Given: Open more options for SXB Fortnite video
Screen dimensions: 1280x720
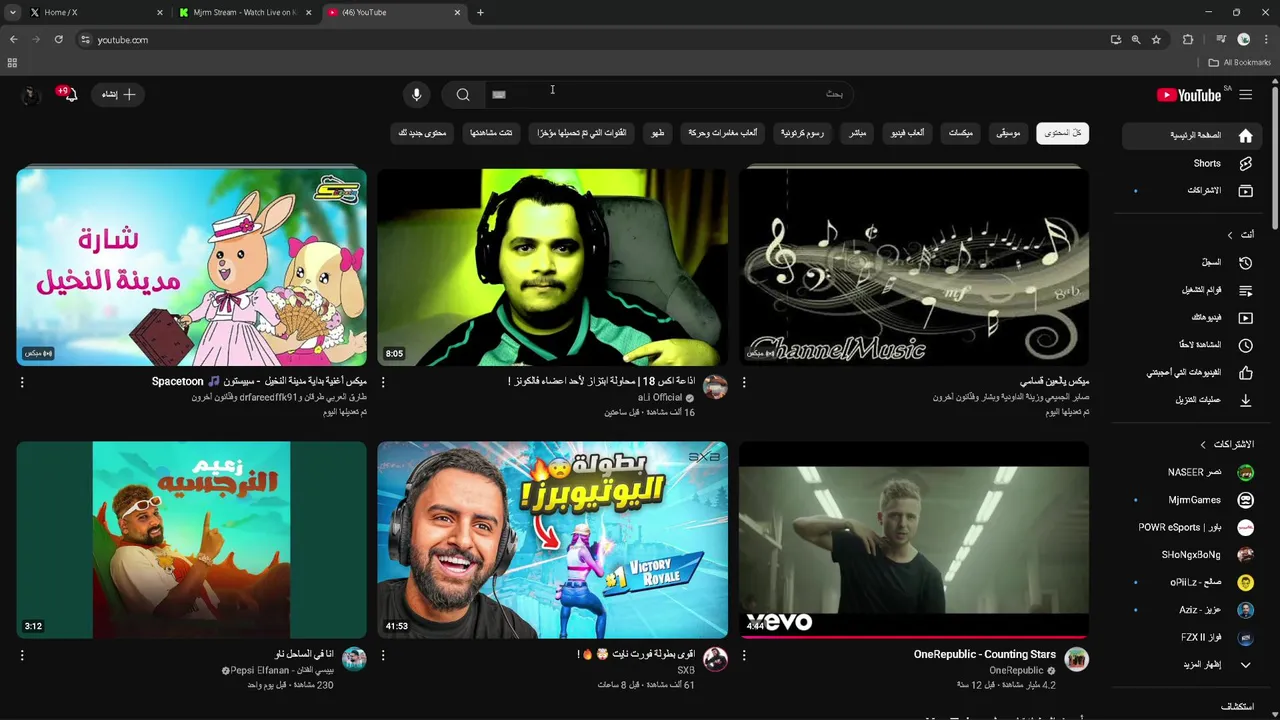Looking at the screenshot, I should coord(383,656).
